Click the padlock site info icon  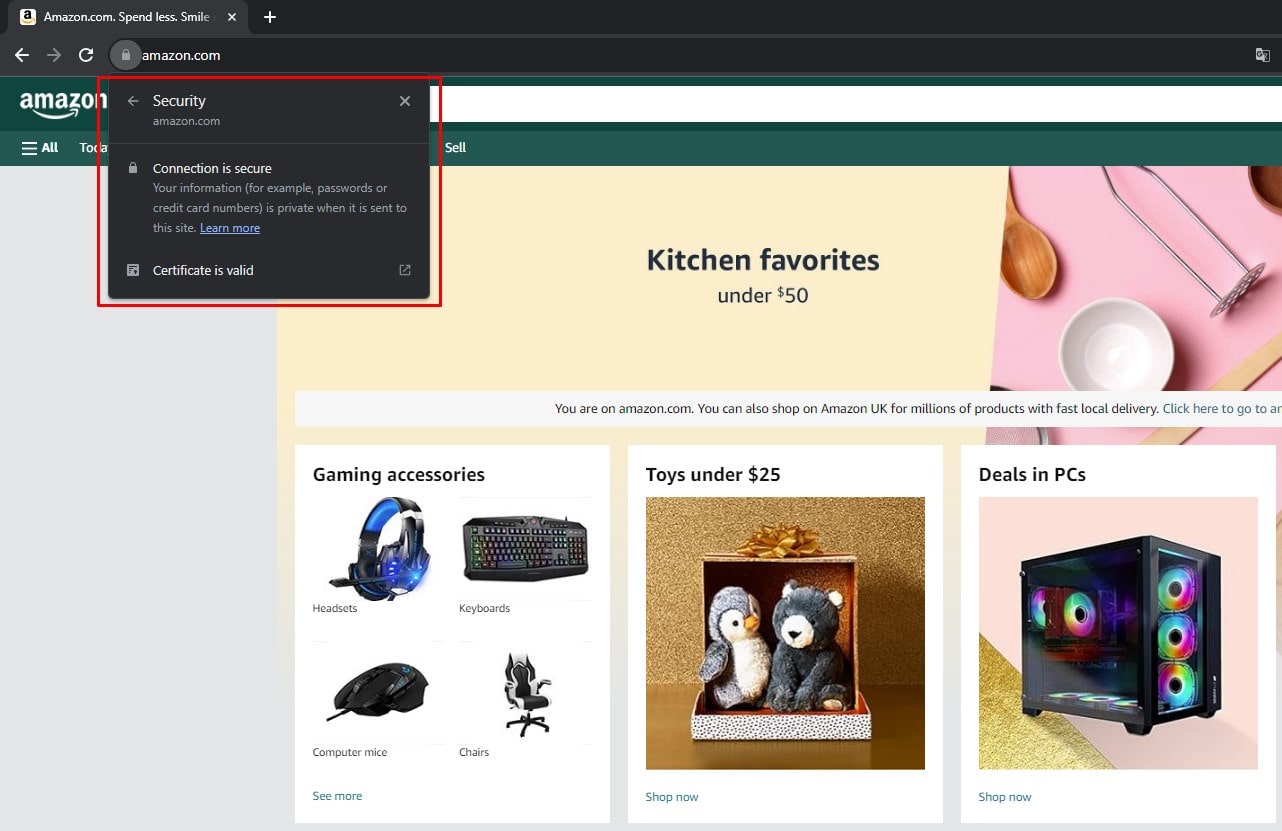pos(126,55)
